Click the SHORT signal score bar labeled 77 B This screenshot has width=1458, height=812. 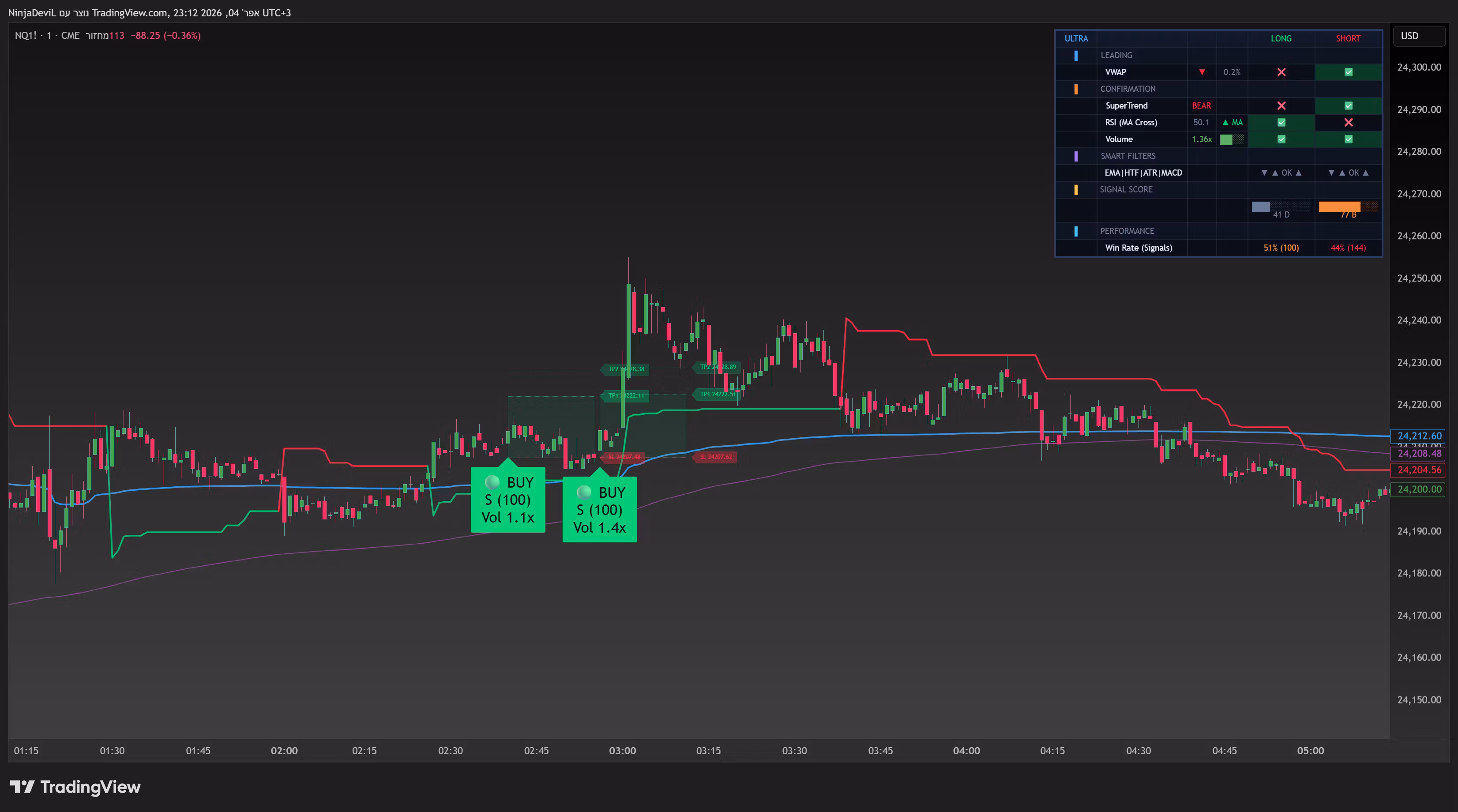(1348, 207)
